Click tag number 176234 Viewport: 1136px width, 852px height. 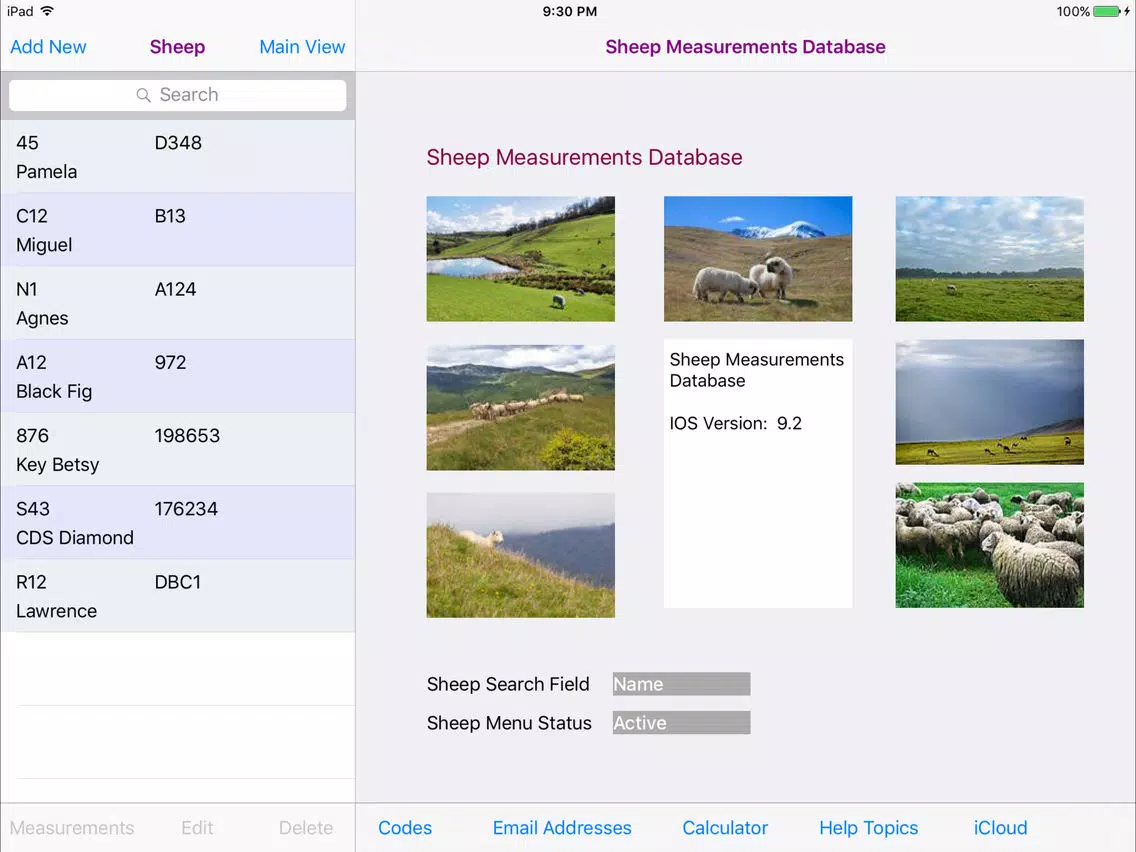pyautogui.click(x=186, y=509)
